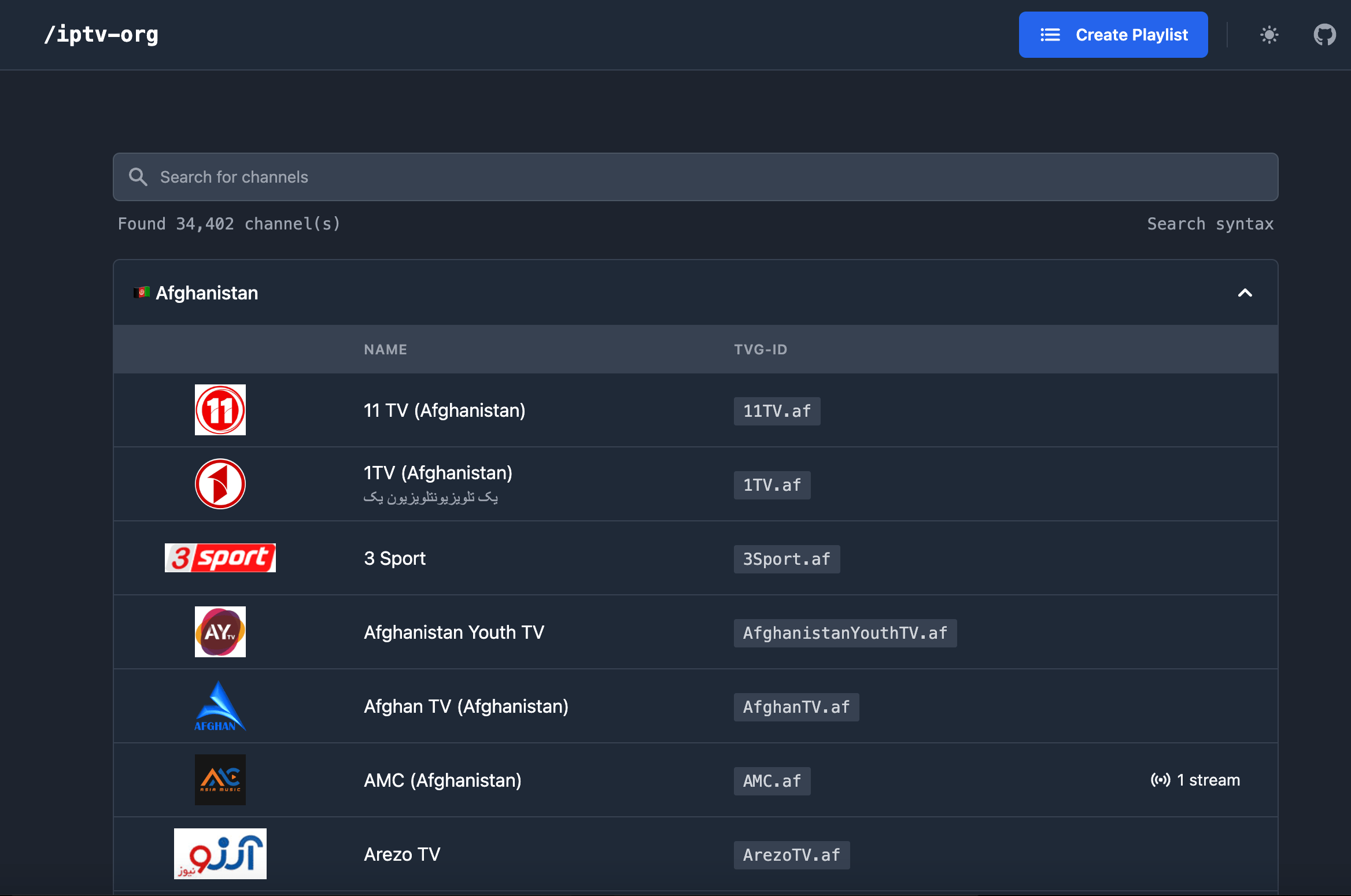Copy the 11TV.af tvg-id badge
The height and width of the screenshot is (896, 1351).
(777, 411)
